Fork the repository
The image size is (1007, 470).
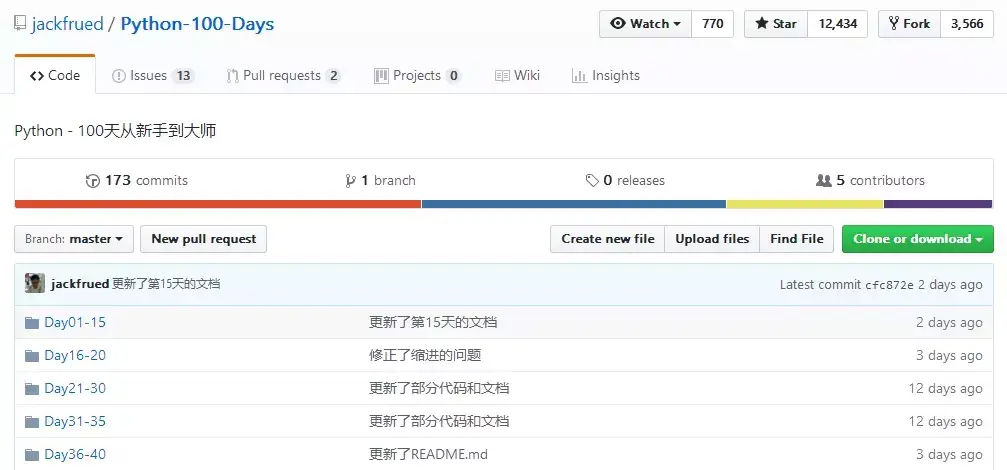click(909, 24)
